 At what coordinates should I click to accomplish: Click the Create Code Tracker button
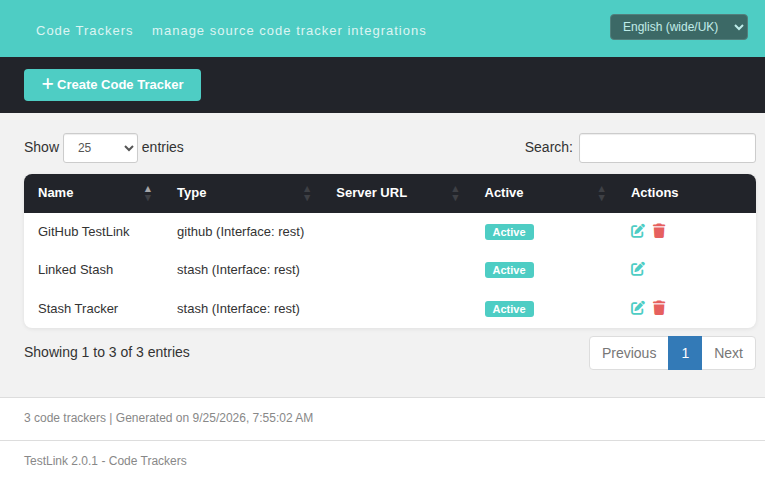(112, 85)
